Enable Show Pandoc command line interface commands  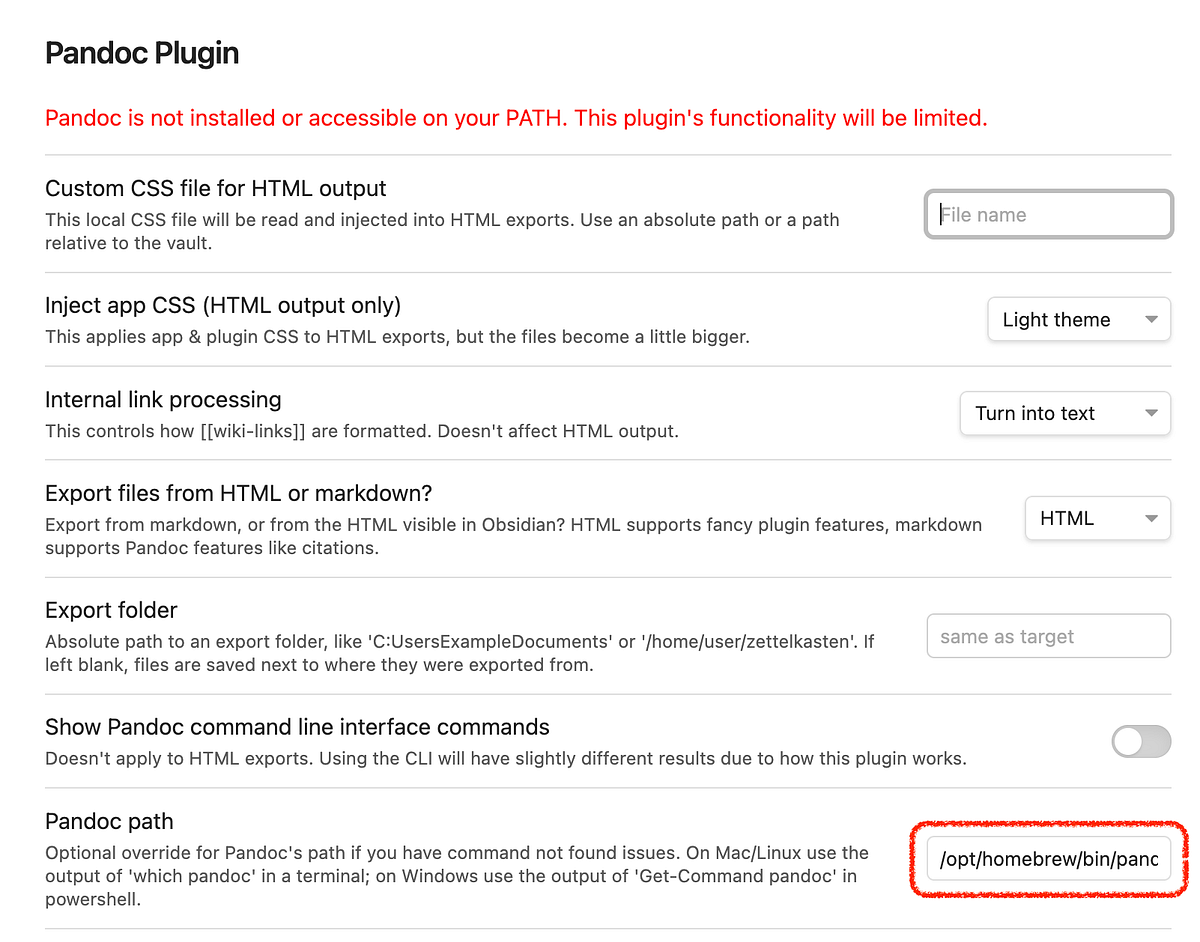(x=1141, y=742)
